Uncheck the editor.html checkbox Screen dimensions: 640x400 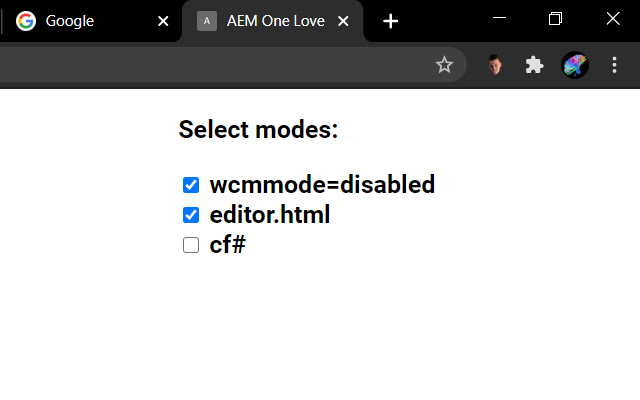(191, 215)
